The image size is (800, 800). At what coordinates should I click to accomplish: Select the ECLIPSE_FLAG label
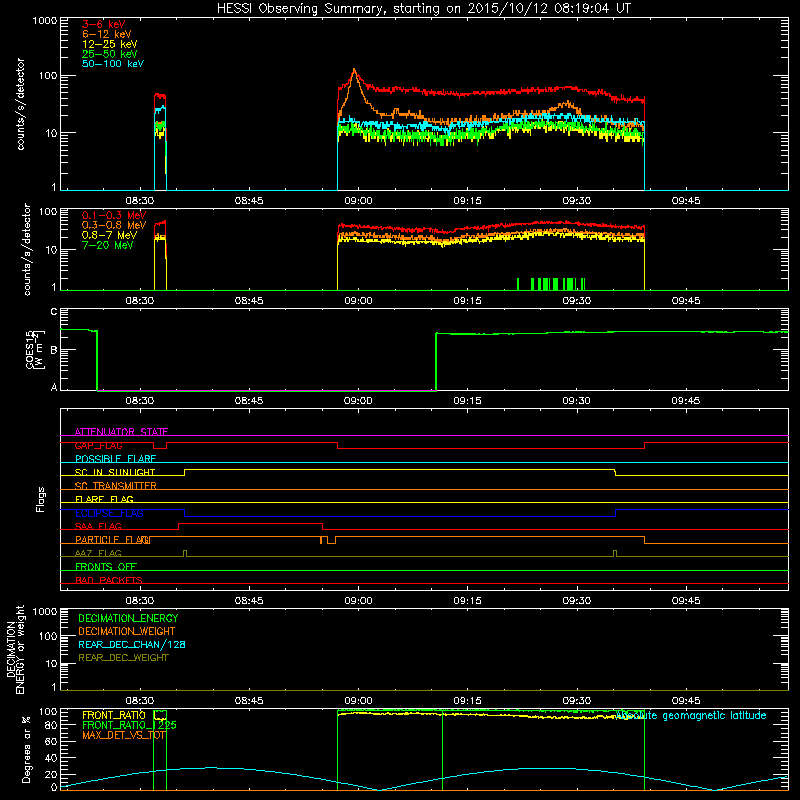[109, 513]
